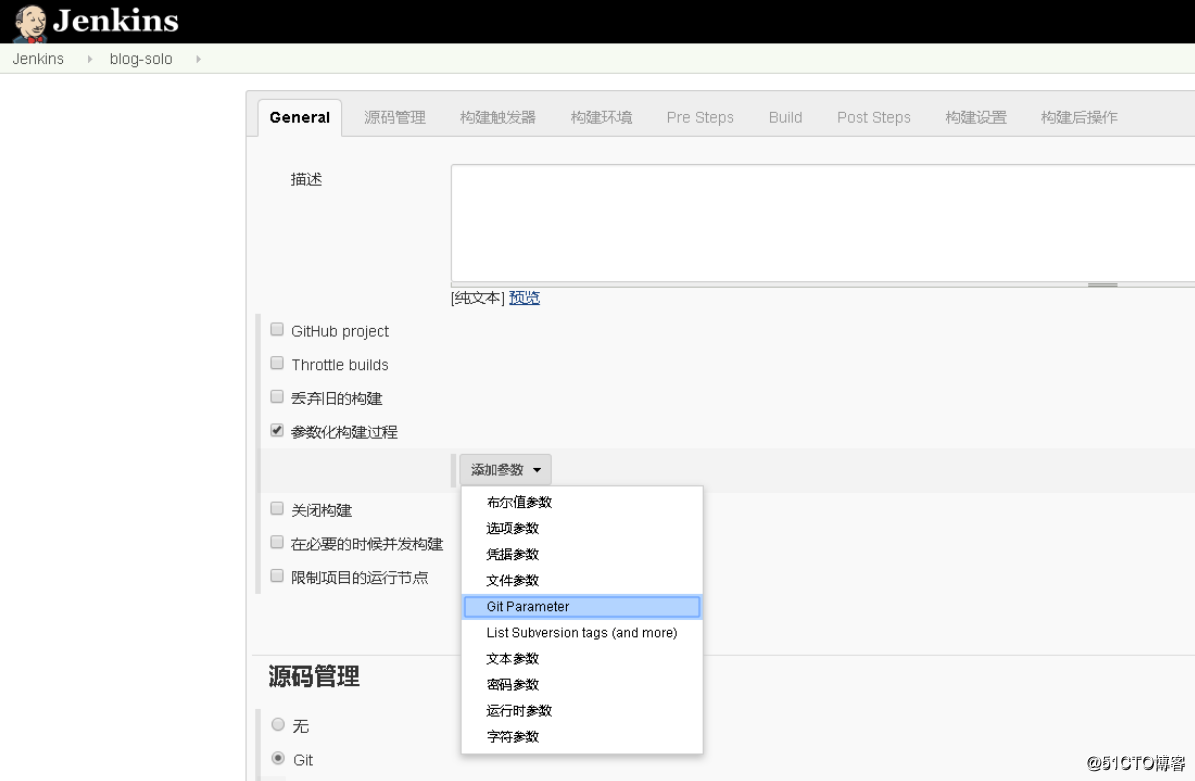Switch to the Post Steps tab
This screenshot has height=781, width=1195.
coord(873,117)
